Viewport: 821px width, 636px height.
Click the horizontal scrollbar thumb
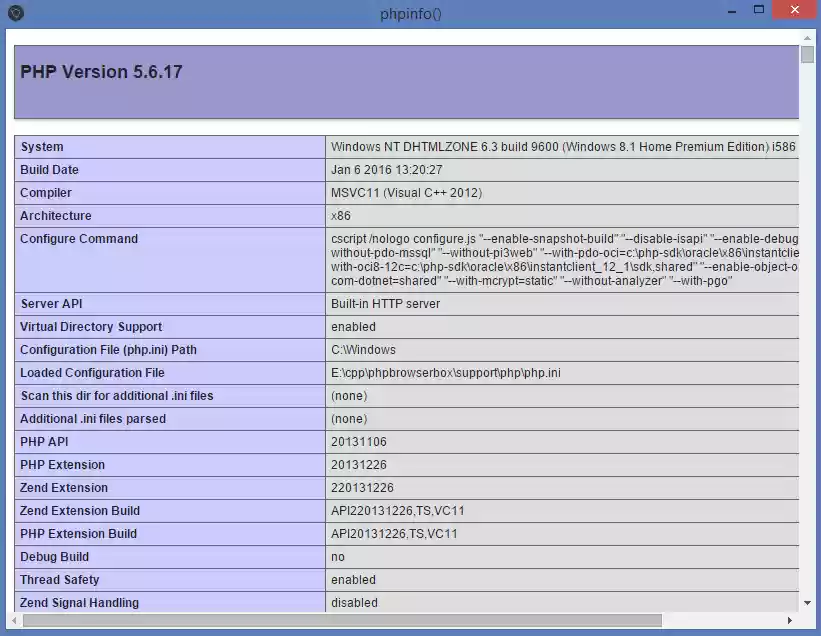pyautogui.click(x=342, y=620)
